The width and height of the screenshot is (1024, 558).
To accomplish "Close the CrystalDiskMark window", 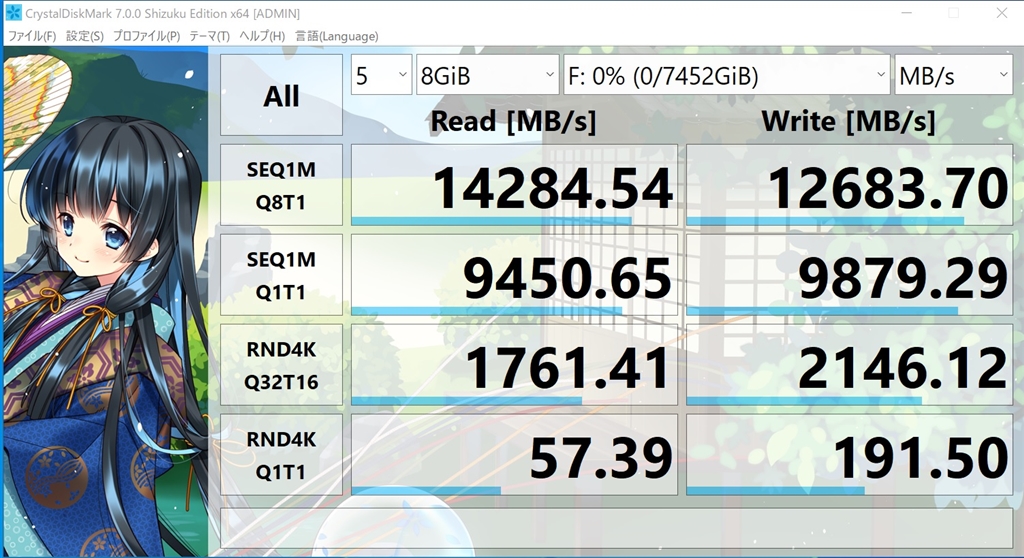I will (1002, 13).
